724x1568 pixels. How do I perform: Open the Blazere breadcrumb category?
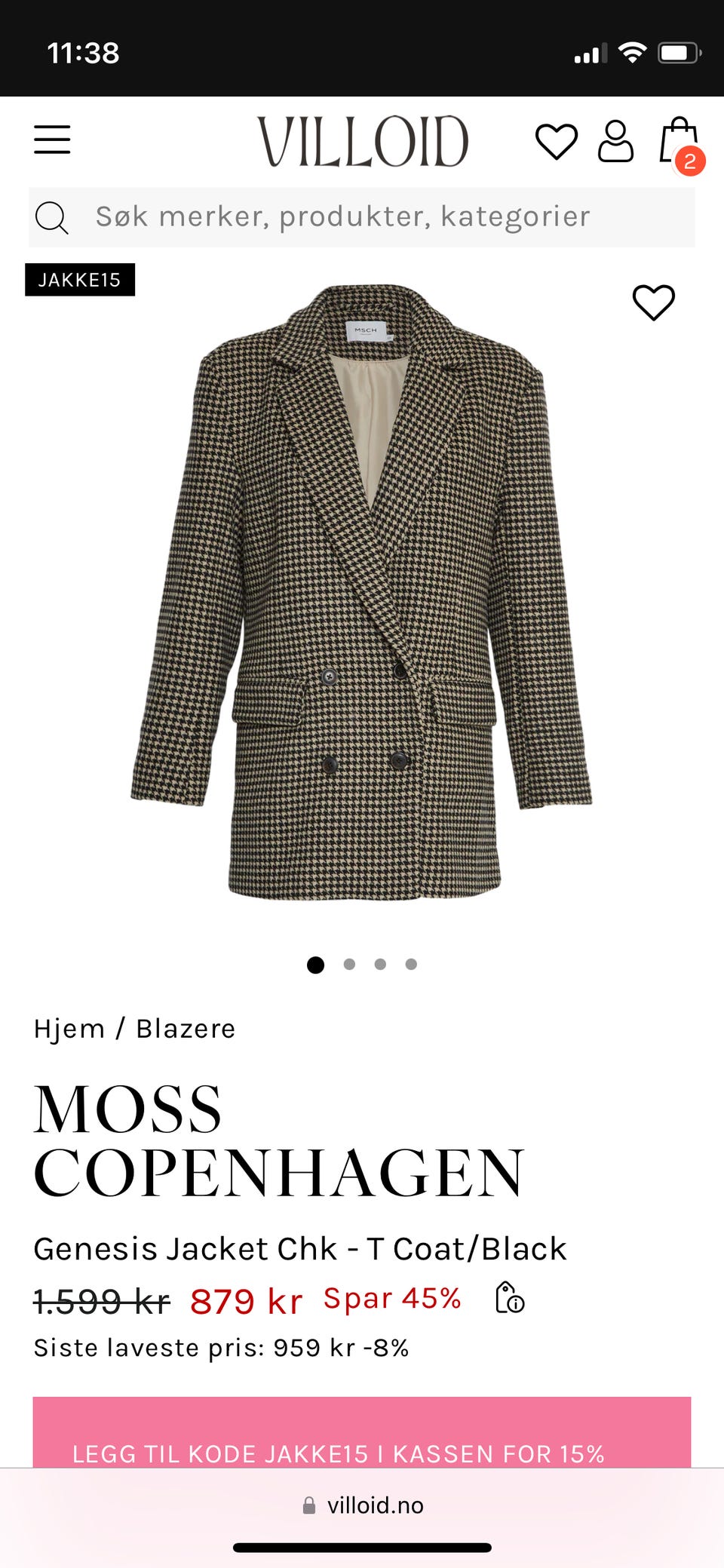click(186, 1028)
